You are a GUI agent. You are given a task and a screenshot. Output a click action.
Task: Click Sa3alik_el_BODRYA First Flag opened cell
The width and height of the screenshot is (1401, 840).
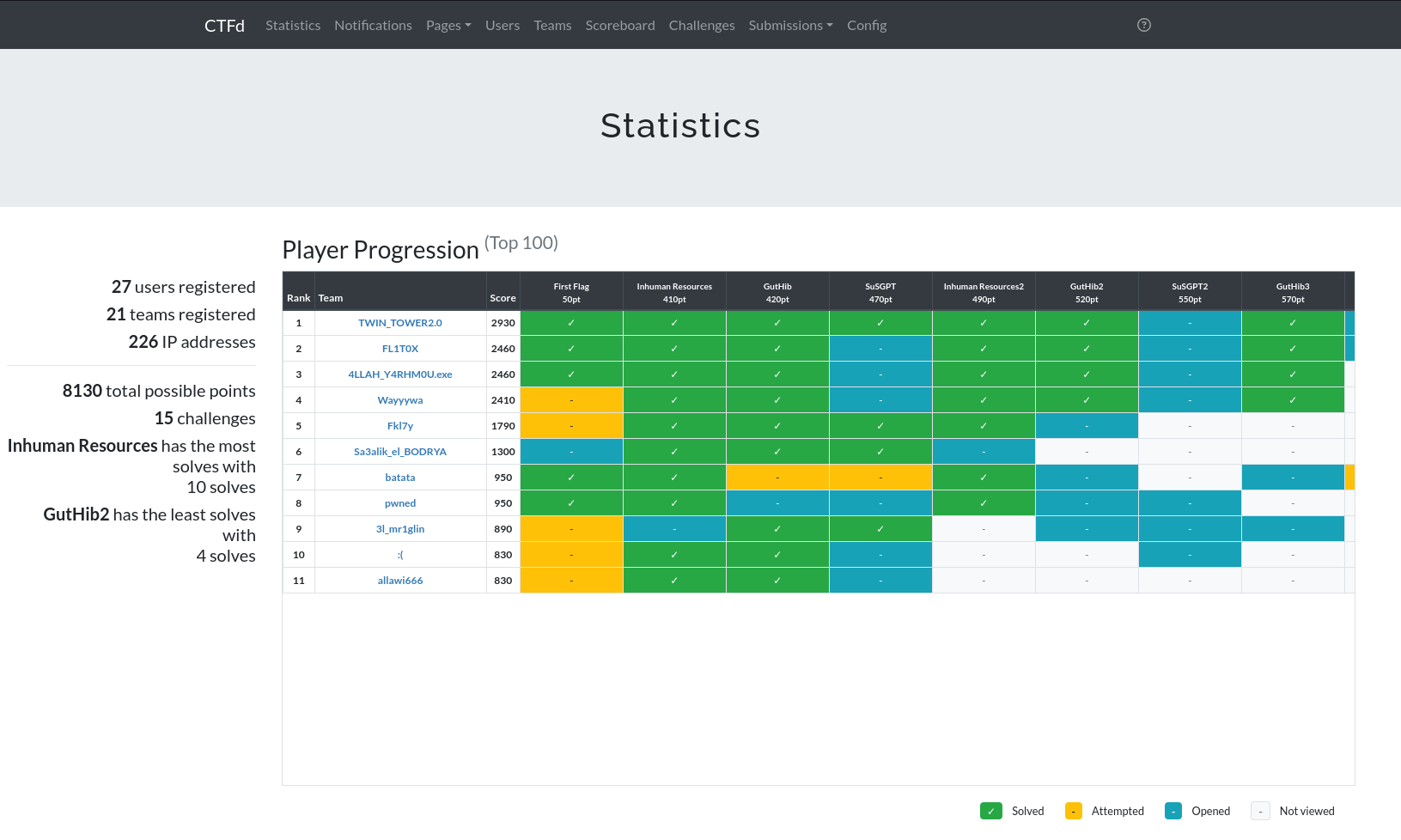coord(571,452)
